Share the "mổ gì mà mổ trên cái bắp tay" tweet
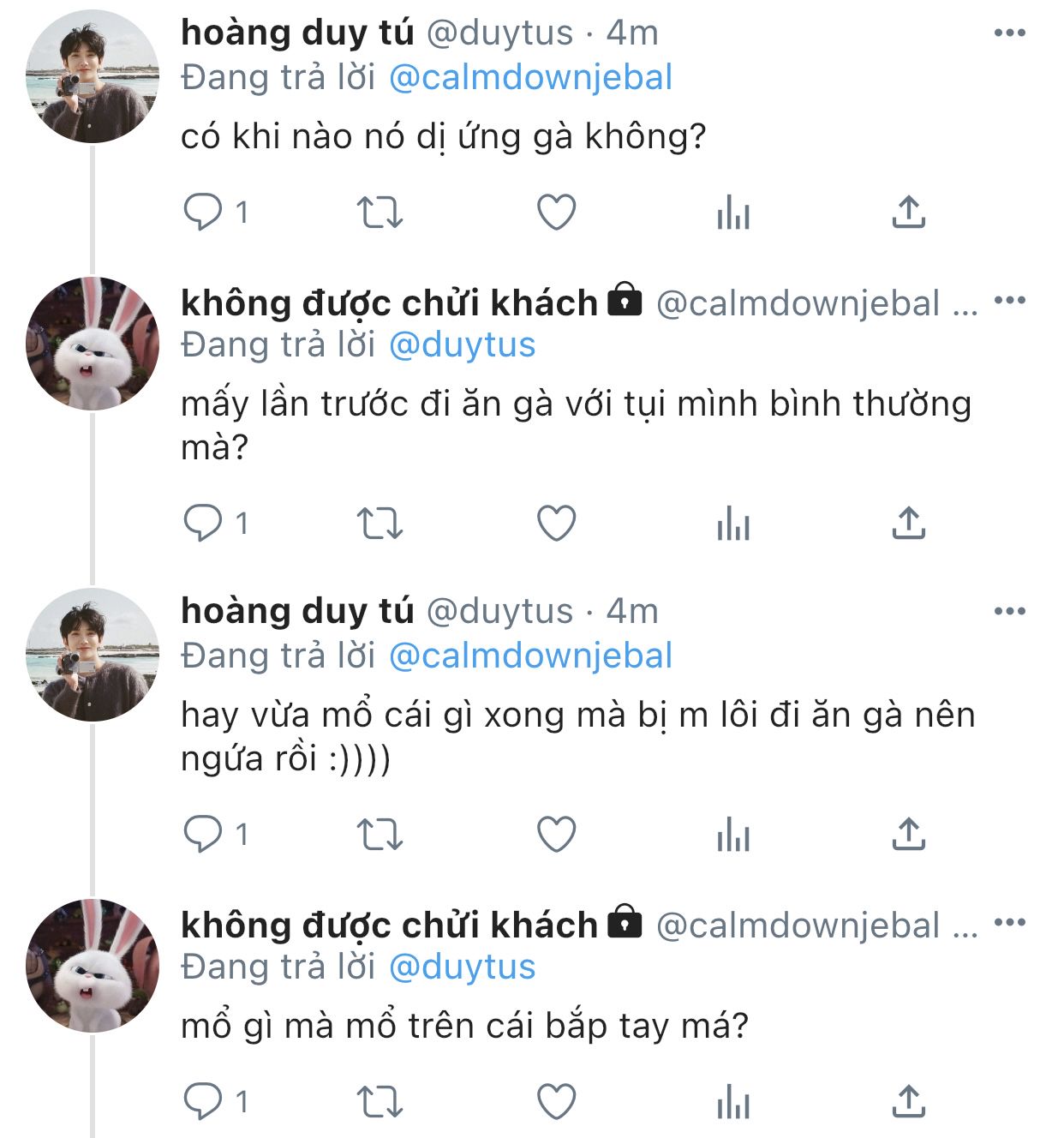This screenshot has width=1064, height=1138. [909, 1102]
